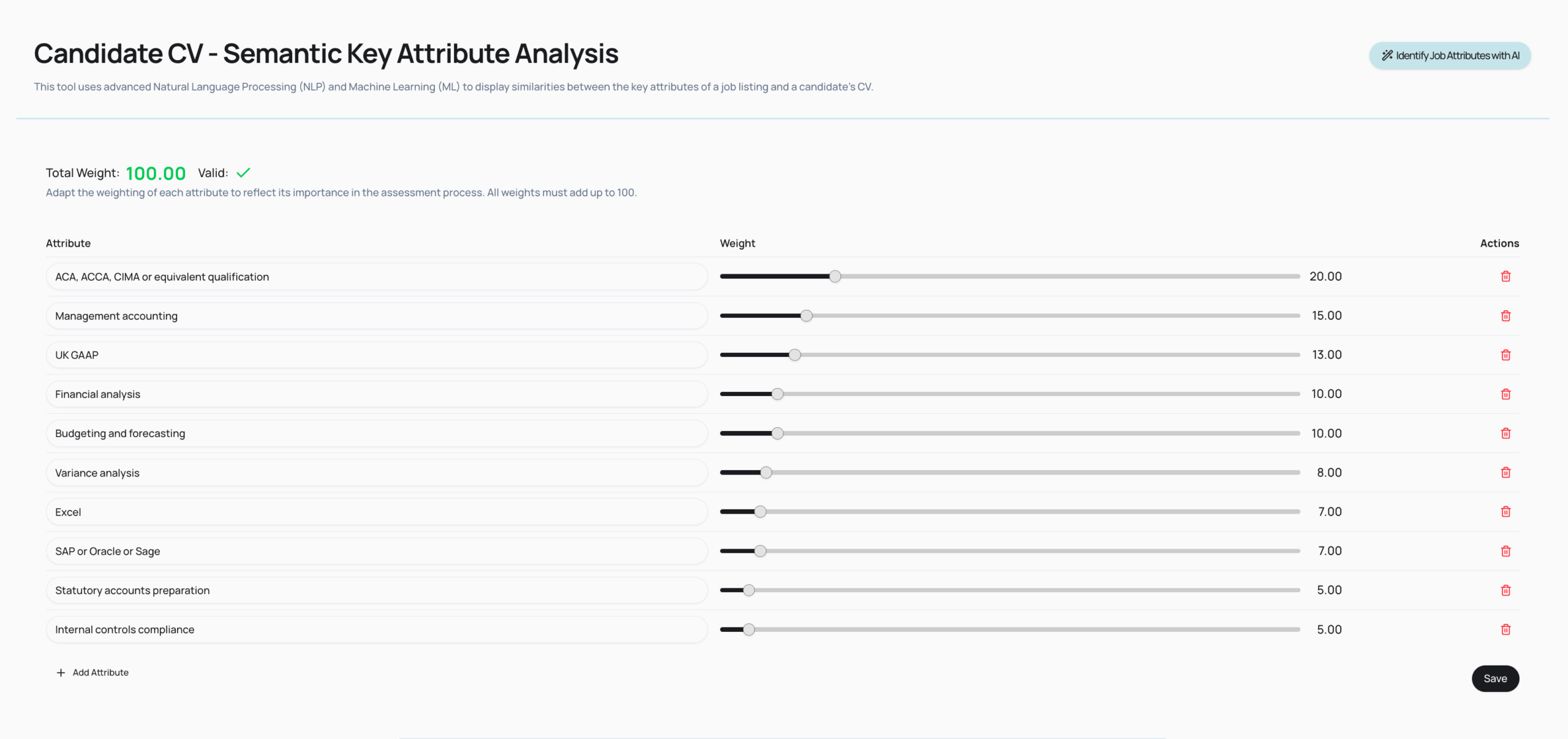Screen dimensions: 1568x739
Task: Click Identify Job Attributes with AI button
Action: point(1450,56)
